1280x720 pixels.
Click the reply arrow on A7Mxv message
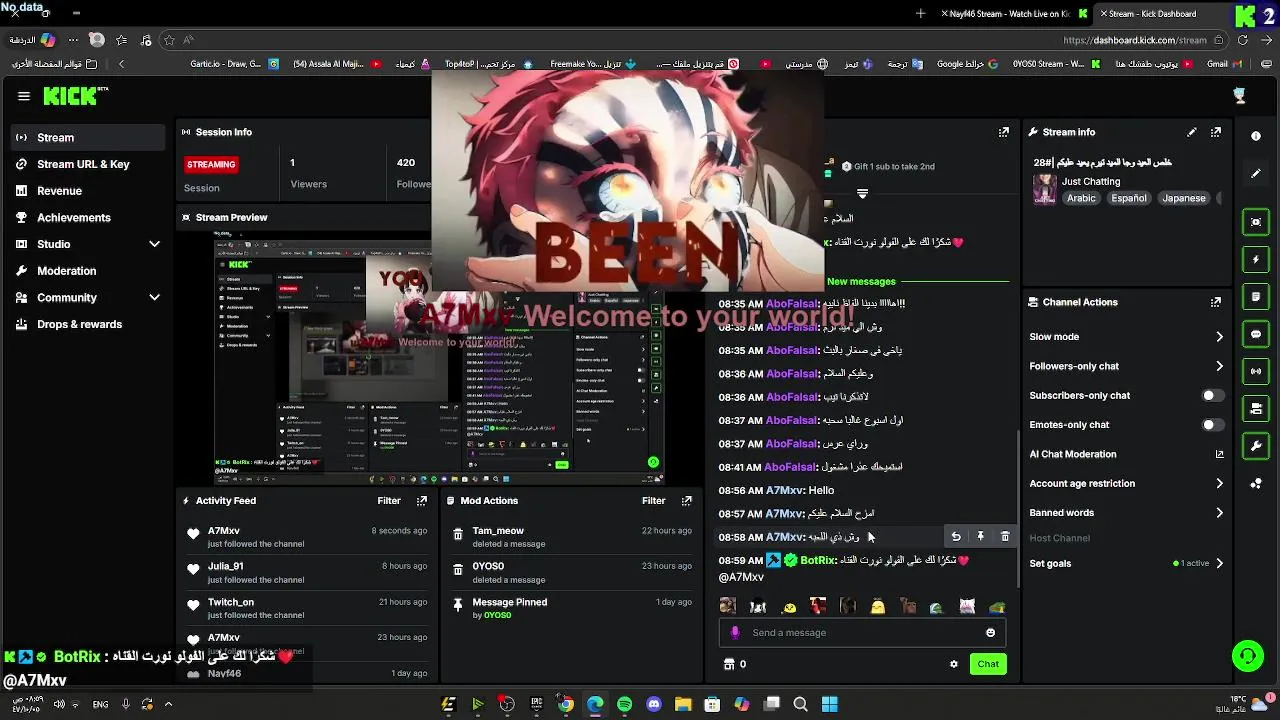956,537
